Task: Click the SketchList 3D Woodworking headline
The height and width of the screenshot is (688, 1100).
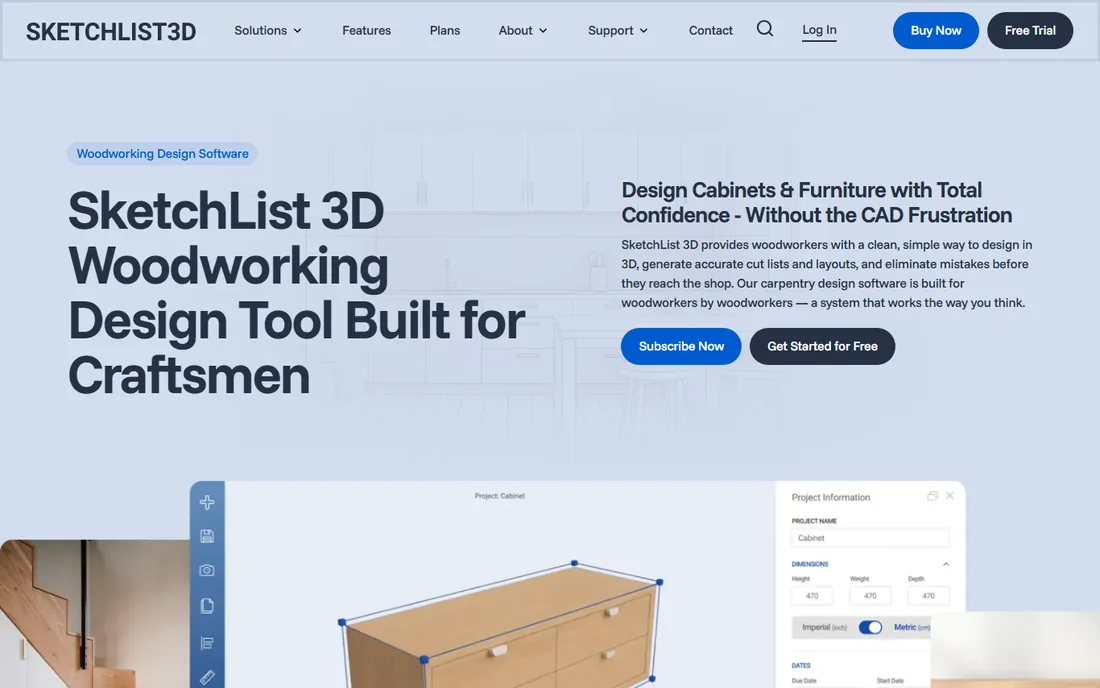Action: [296, 292]
